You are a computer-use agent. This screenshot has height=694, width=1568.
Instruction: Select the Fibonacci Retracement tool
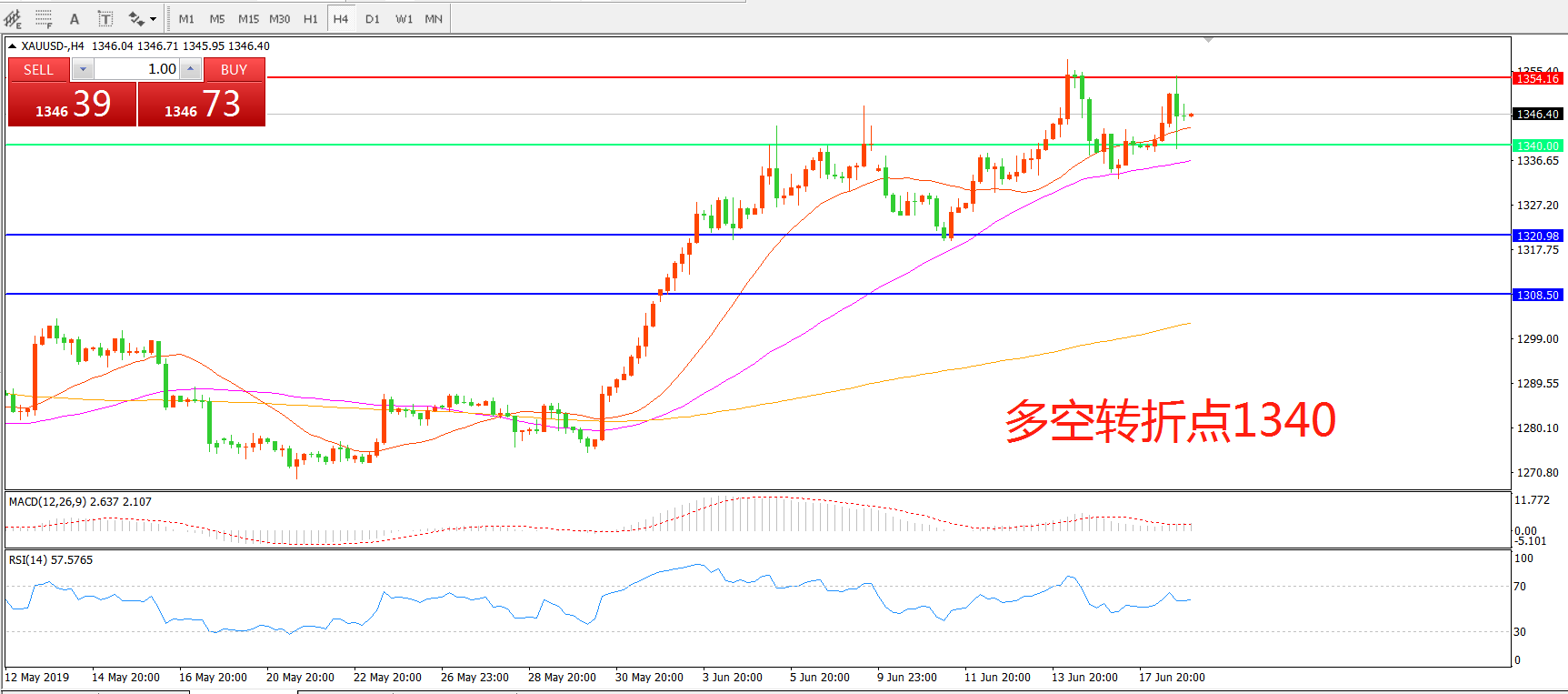point(44,18)
